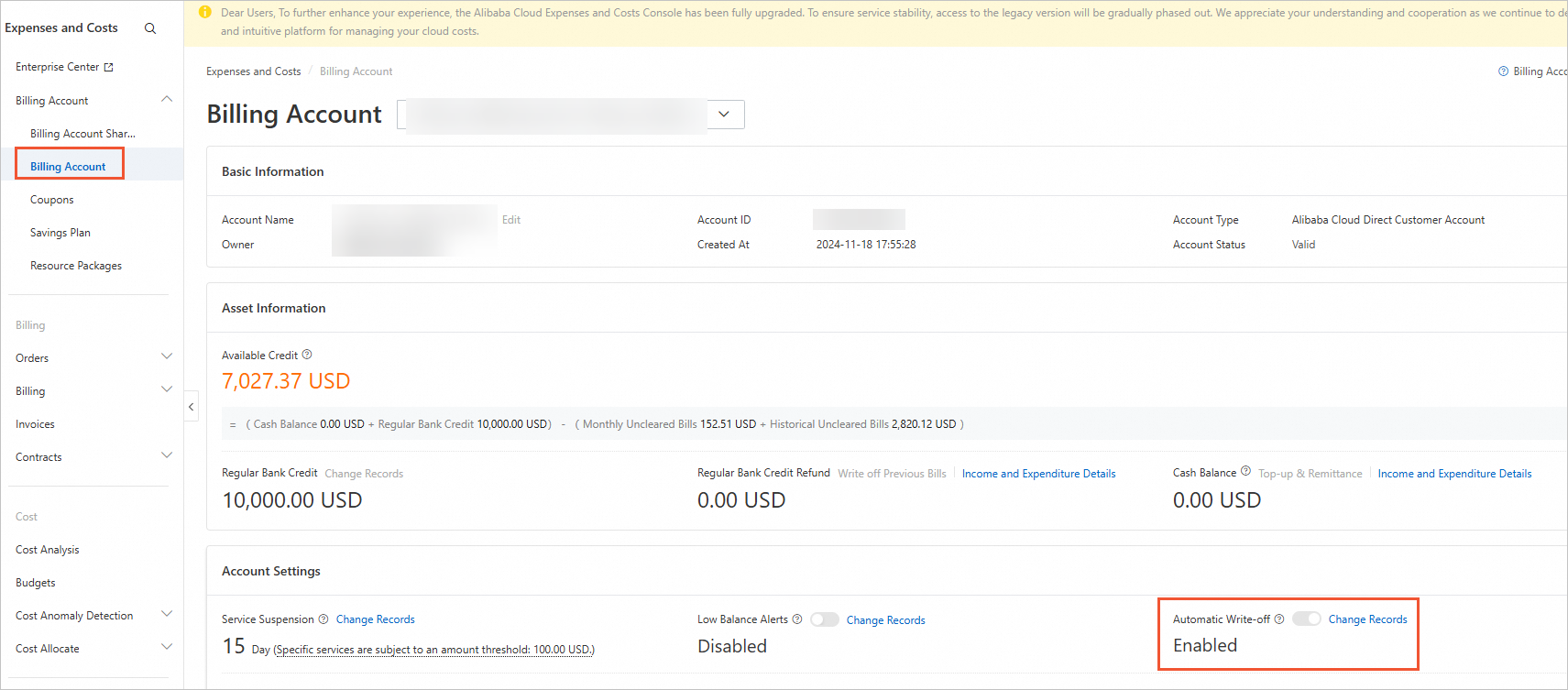Open Income and Expenditure Details for Bank Credit Refund
This screenshot has height=690, width=1568.
(1039, 474)
